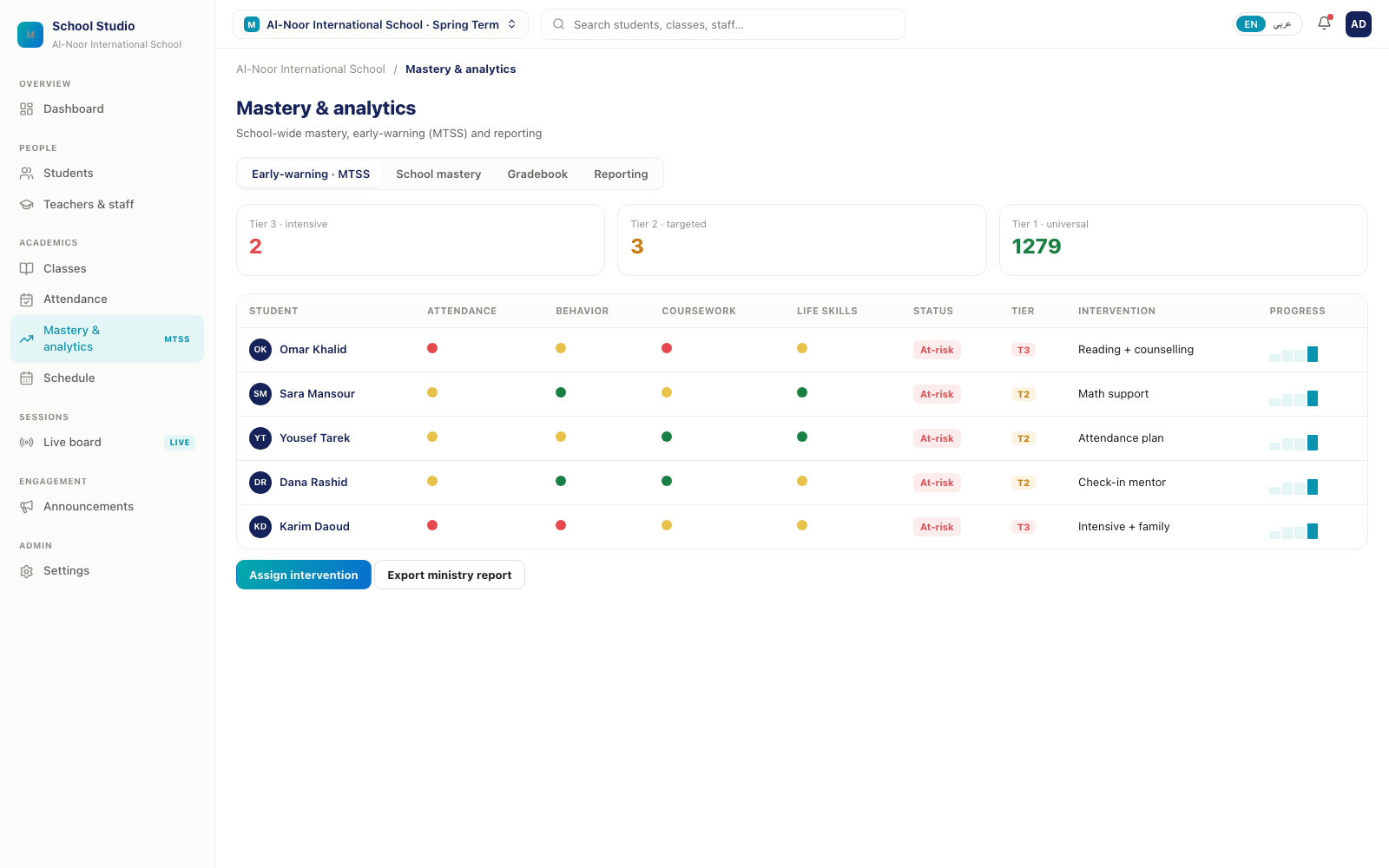Image resolution: width=1389 pixels, height=868 pixels.
Task: Click Dana Rashid's student name
Action: coord(313,483)
